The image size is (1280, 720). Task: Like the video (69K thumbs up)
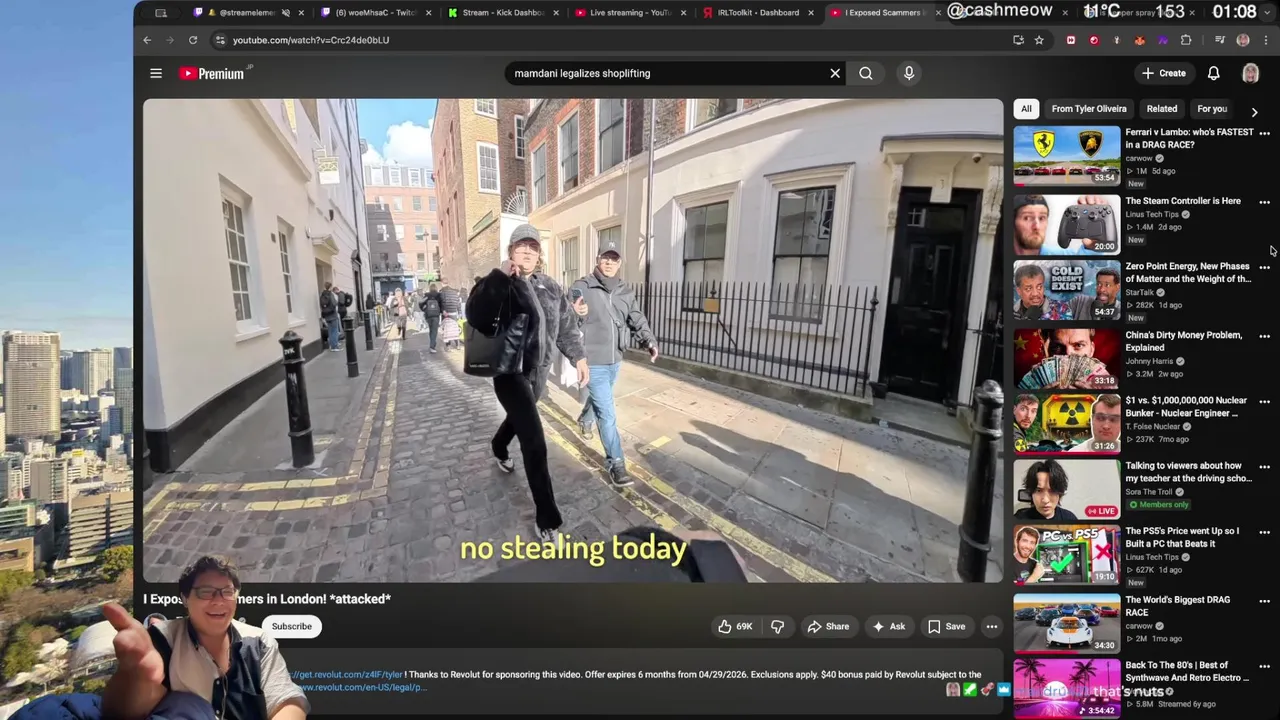click(x=735, y=627)
